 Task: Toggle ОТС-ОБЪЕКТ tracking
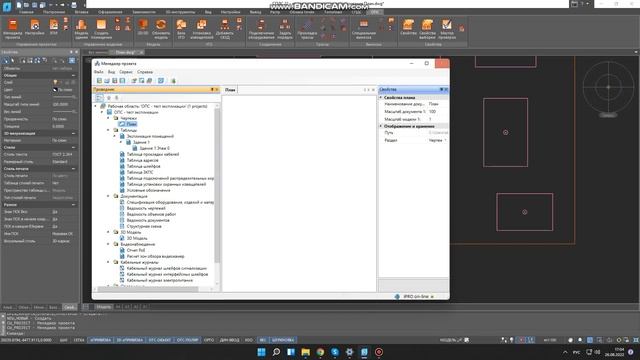click(x=160, y=340)
